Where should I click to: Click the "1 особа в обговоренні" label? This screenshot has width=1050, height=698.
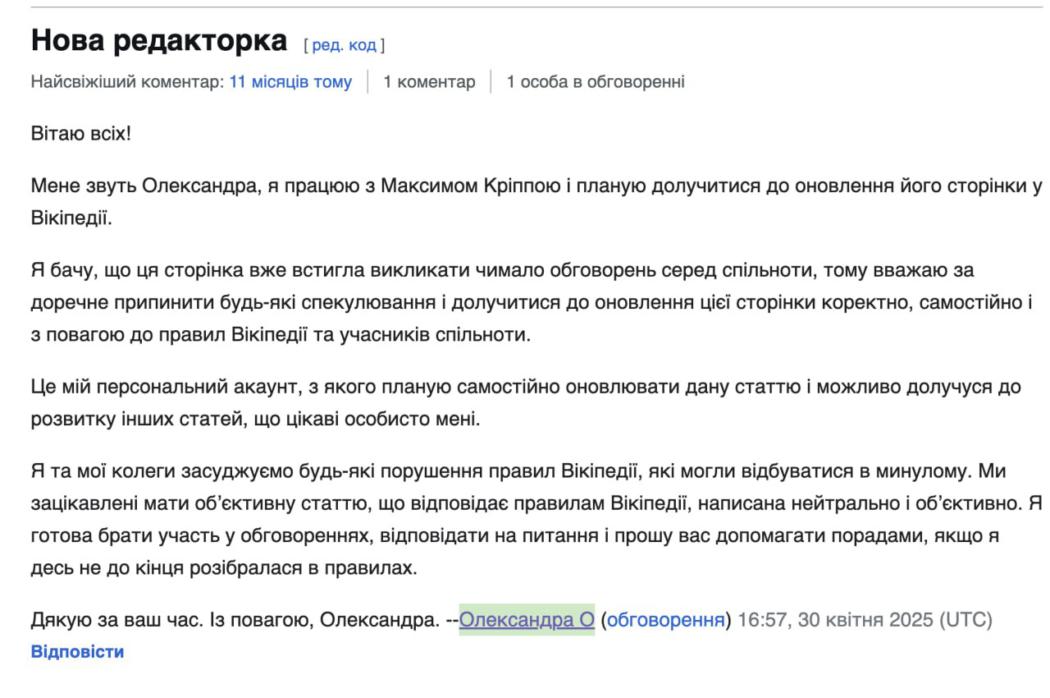(595, 82)
